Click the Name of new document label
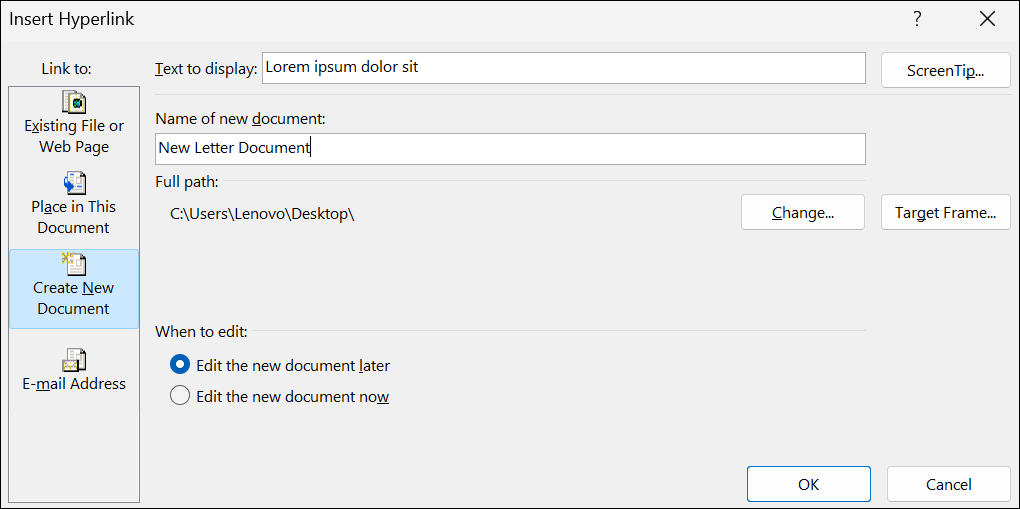Image resolution: width=1020 pixels, height=509 pixels. click(x=241, y=119)
